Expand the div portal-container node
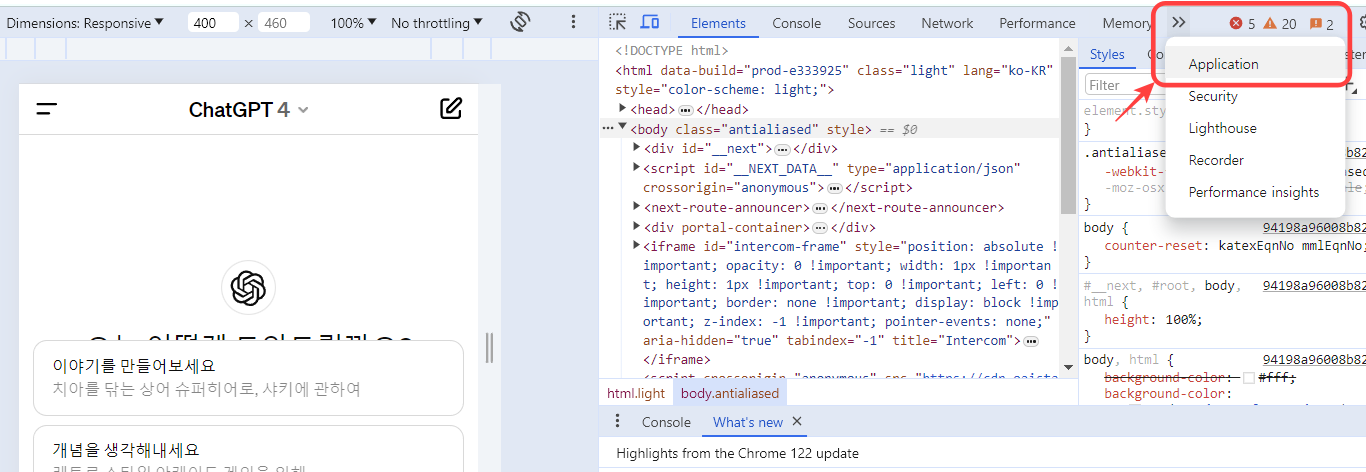This screenshot has height=472, width=1366. point(638,227)
